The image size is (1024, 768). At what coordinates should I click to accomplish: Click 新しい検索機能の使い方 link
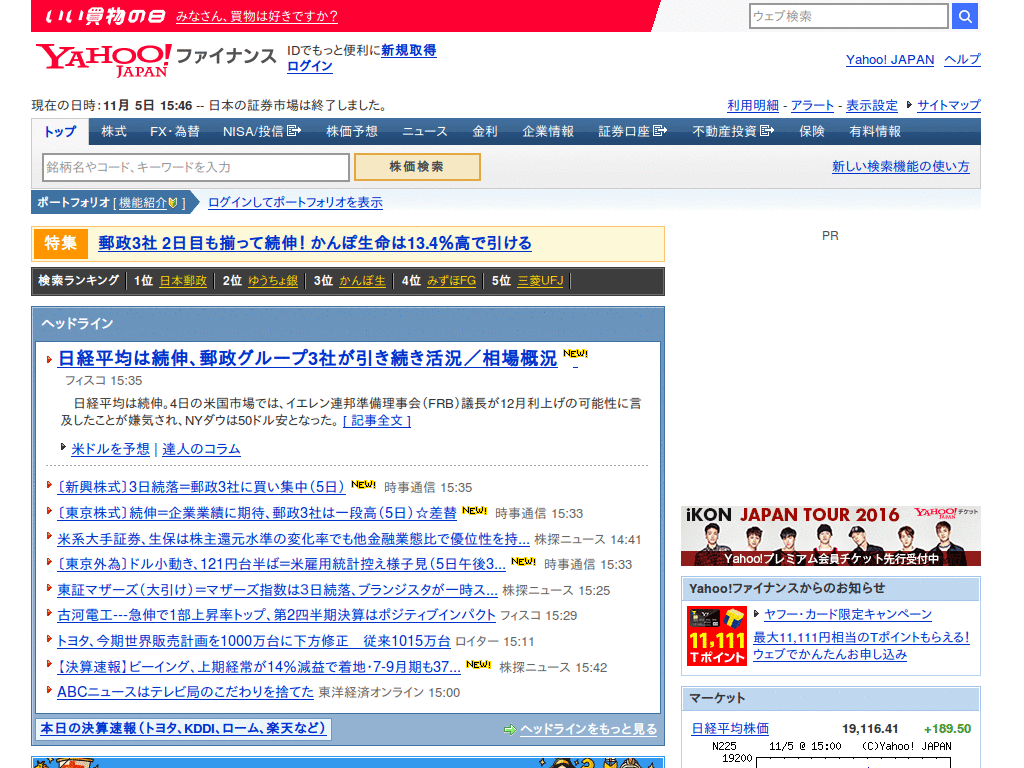click(x=901, y=167)
